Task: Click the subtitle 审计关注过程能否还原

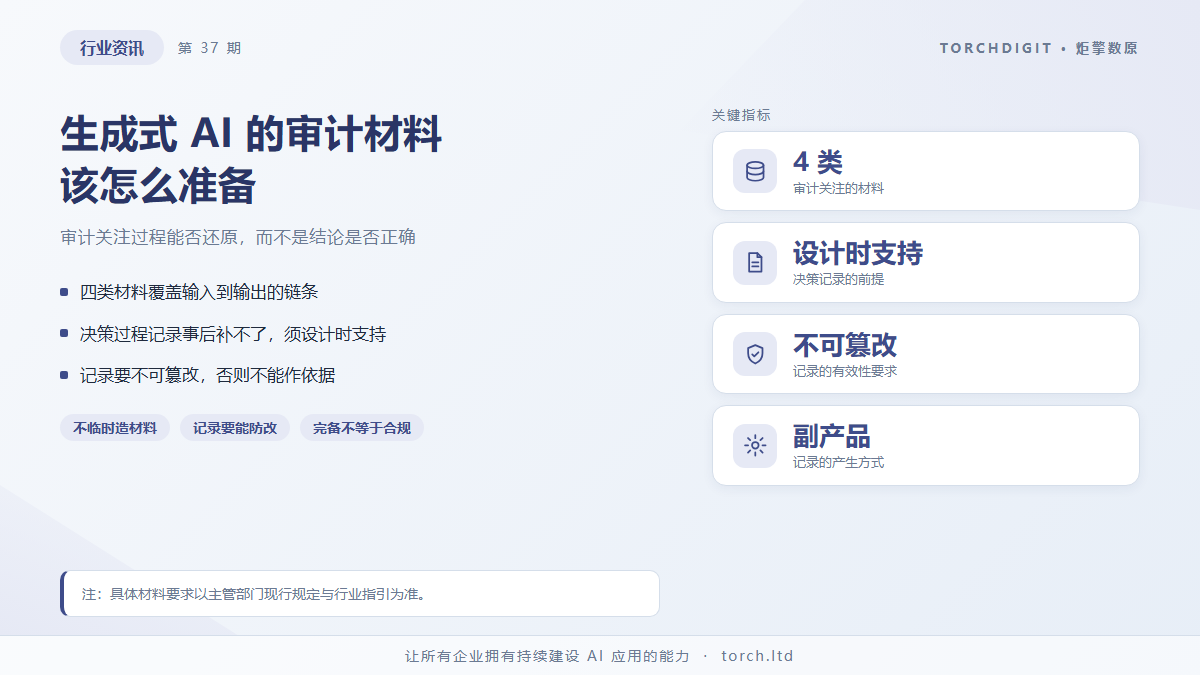Action: pyautogui.click(x=238, y=237)
